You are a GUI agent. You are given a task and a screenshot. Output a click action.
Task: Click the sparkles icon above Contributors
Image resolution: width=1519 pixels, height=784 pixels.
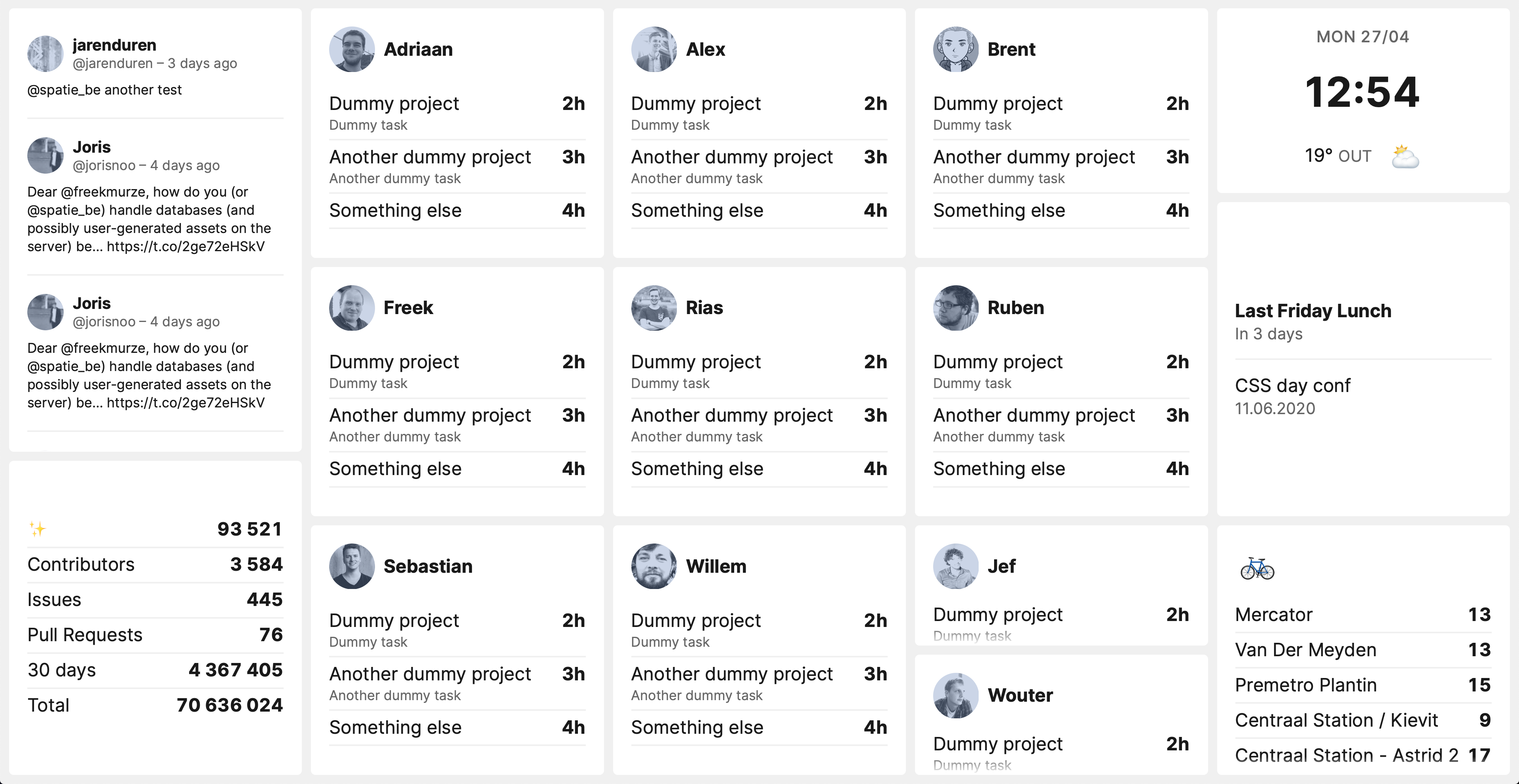[38, 529]
